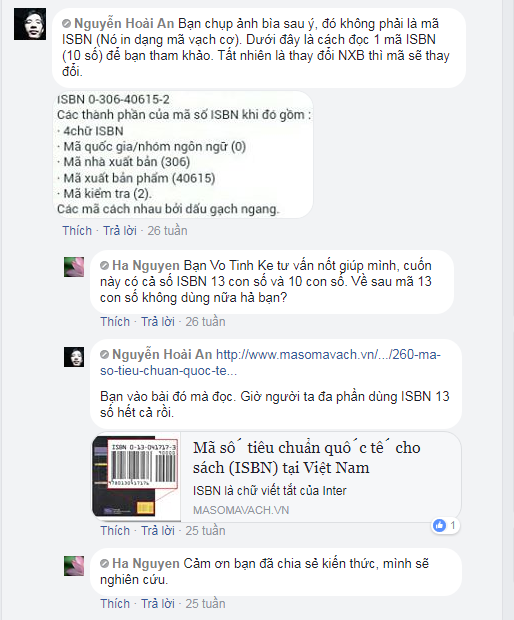Click the like reaction count badge
514x620 pixels.
[x=446, y=525]
